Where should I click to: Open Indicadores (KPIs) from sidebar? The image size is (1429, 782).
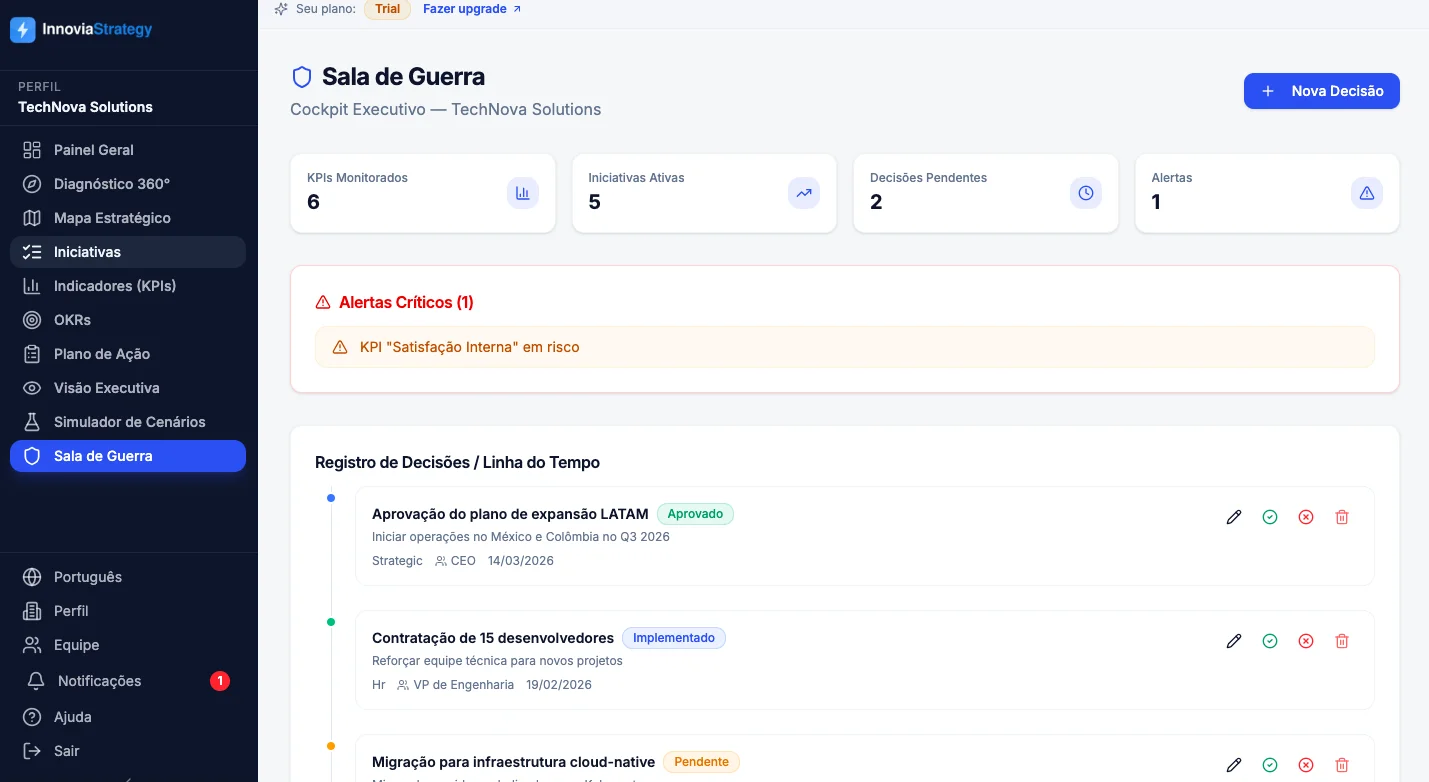click(128, 286)
